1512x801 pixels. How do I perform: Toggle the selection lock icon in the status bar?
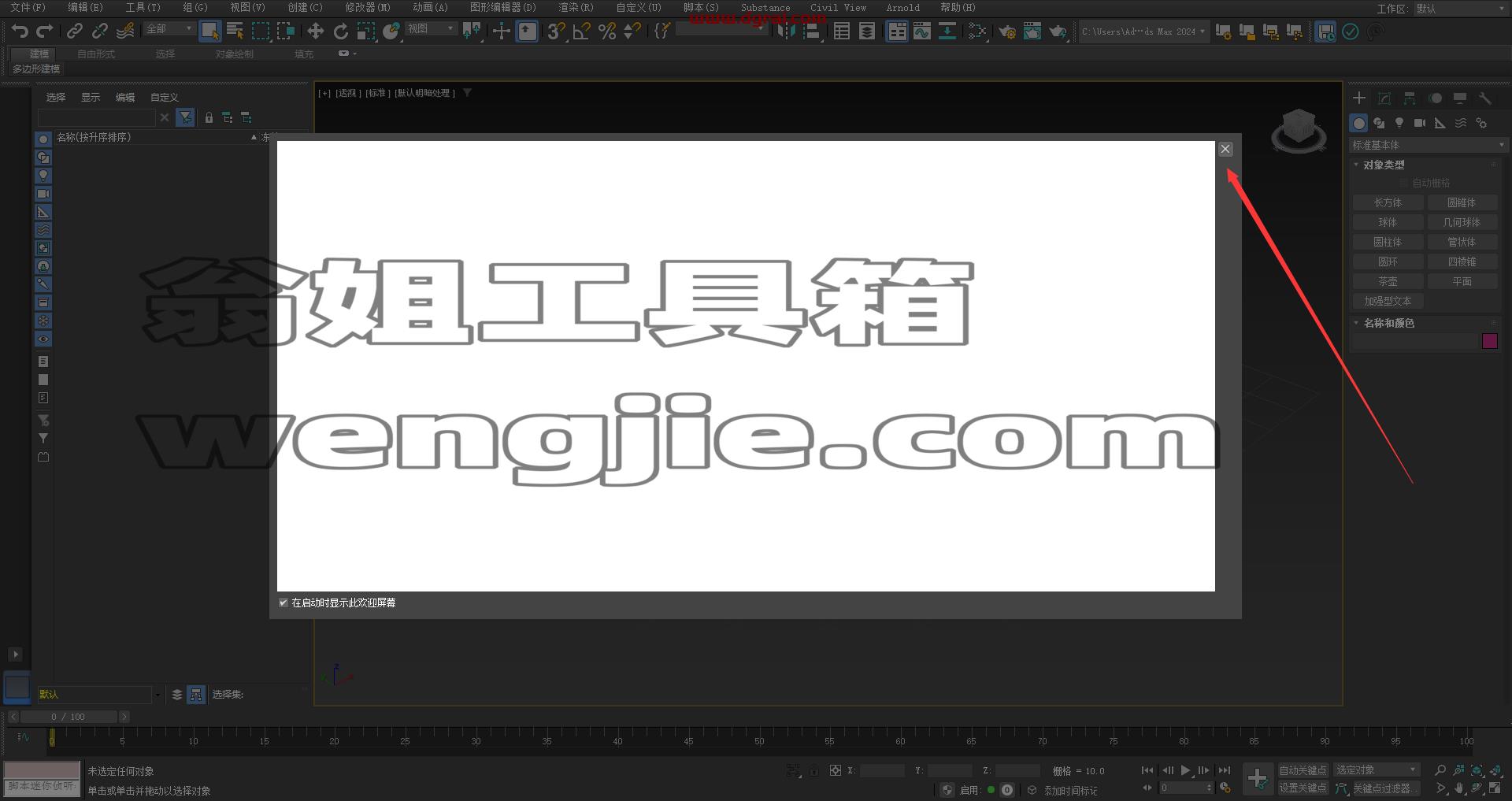[x=813, y=770]
